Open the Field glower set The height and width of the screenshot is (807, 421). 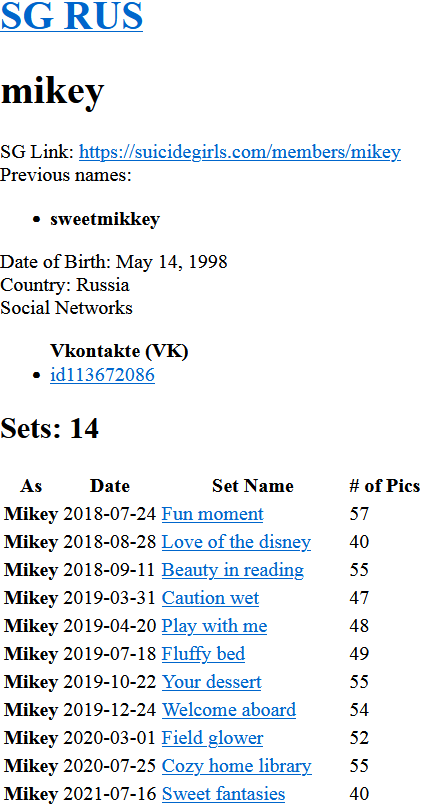point(213,738)
